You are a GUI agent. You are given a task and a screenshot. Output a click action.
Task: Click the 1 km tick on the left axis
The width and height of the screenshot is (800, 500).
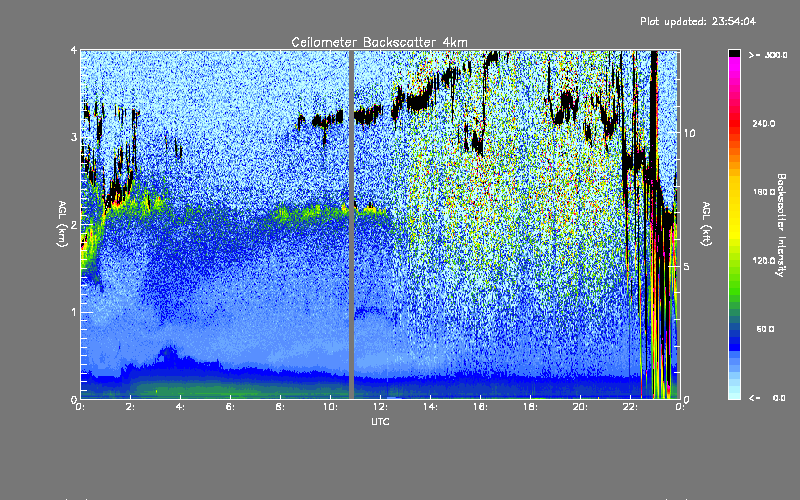click(x=74, y=312)
